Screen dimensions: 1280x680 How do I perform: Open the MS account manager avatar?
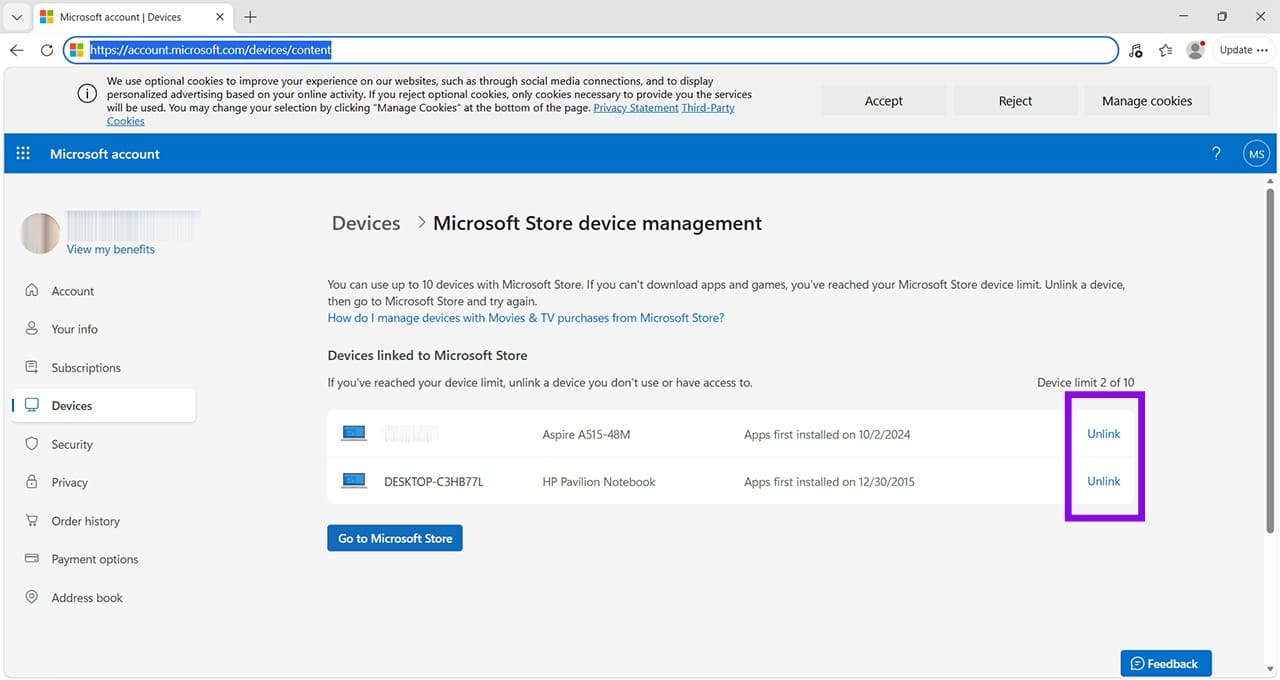pos(1257,154)
